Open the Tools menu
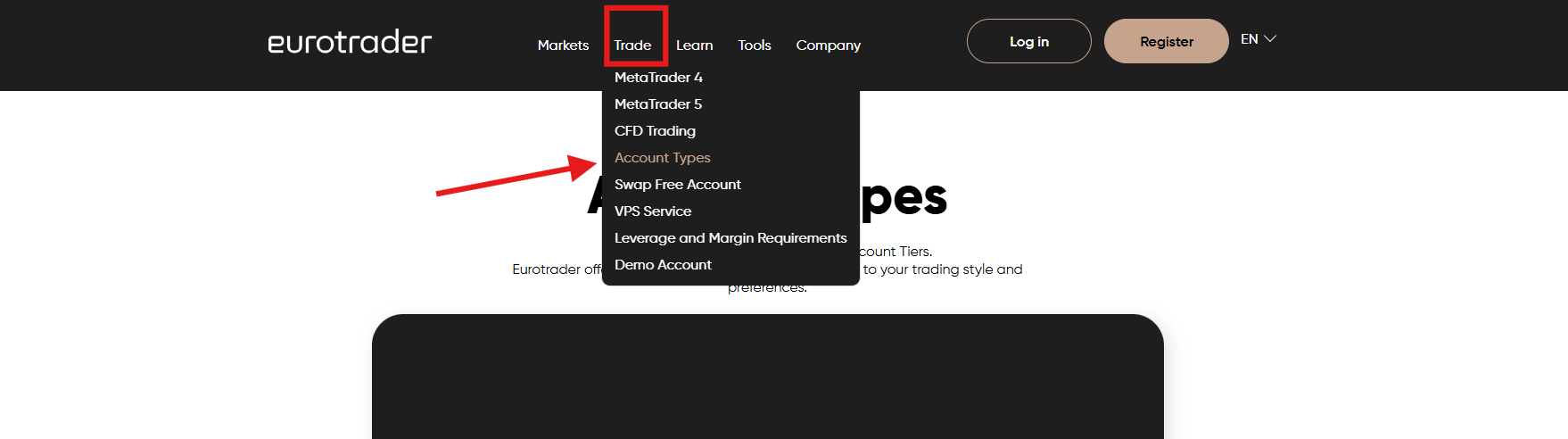This screenshot has width=1568, height=439. 754,46
